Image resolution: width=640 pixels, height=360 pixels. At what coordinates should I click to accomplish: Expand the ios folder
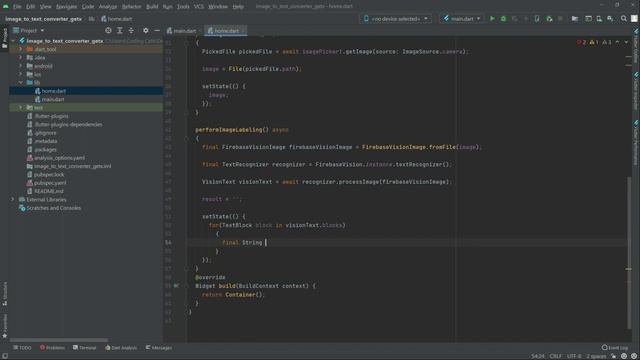point(20,74)
